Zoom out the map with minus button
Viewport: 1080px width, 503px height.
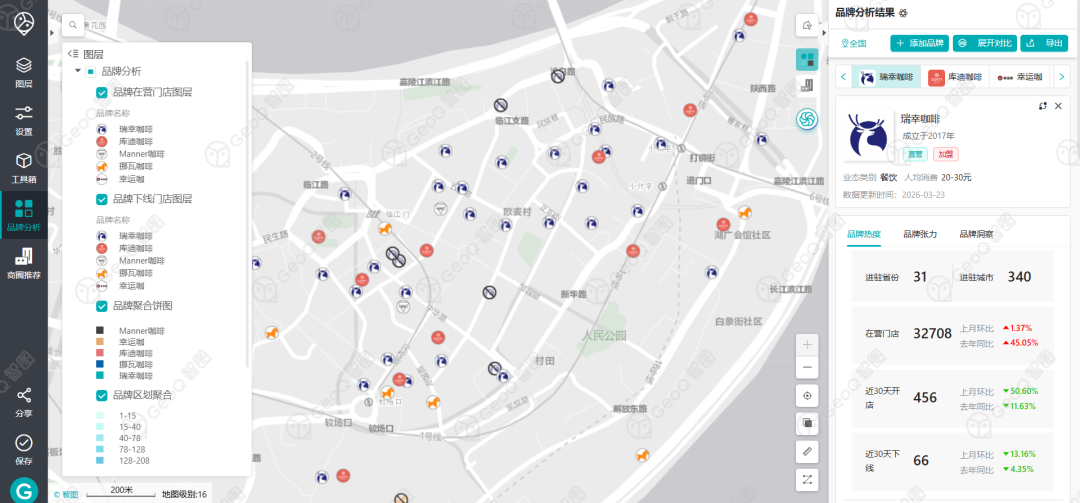tap(807, 367)
